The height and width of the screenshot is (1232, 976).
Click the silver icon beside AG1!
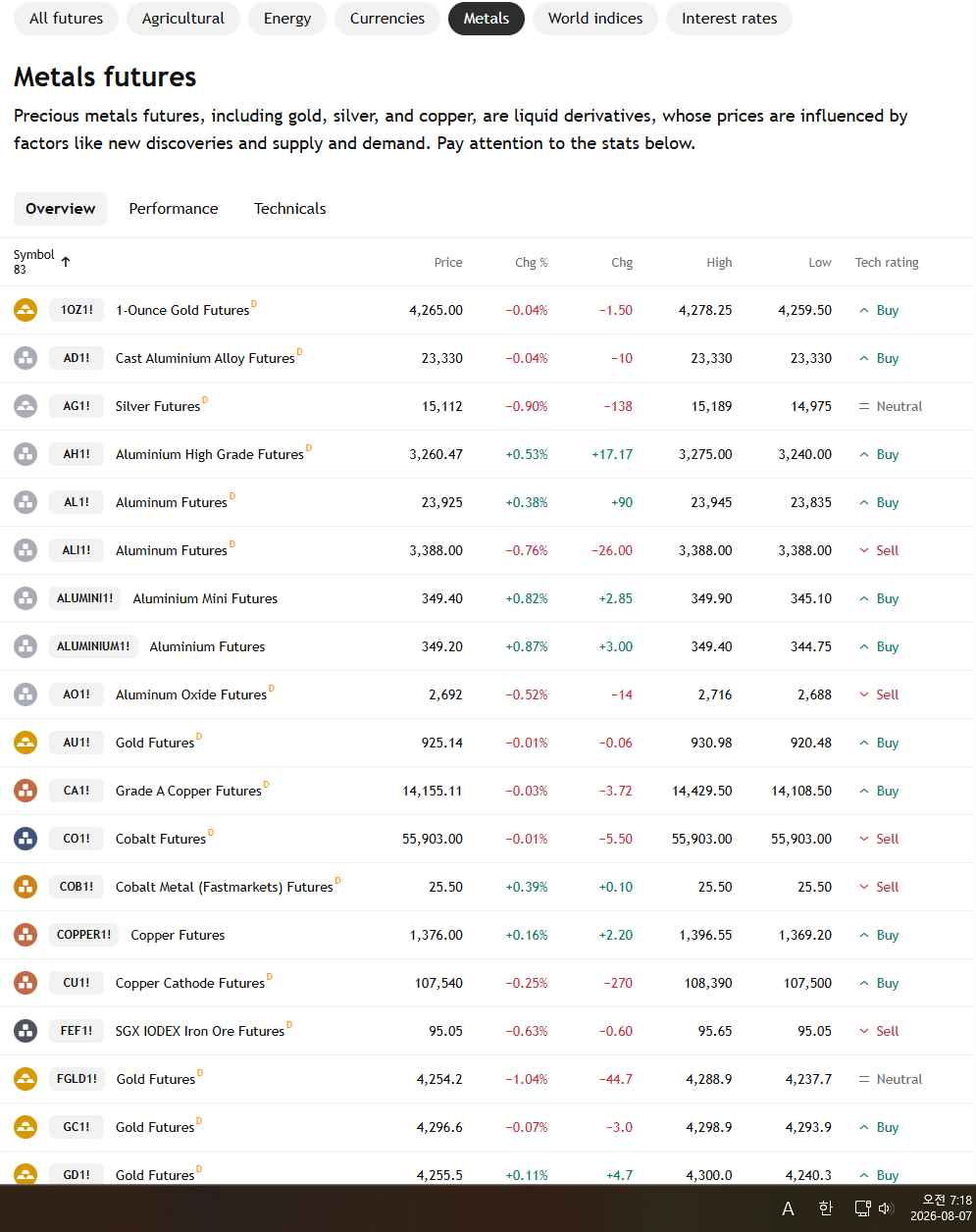pyautogui.click(x=26, y=406)
